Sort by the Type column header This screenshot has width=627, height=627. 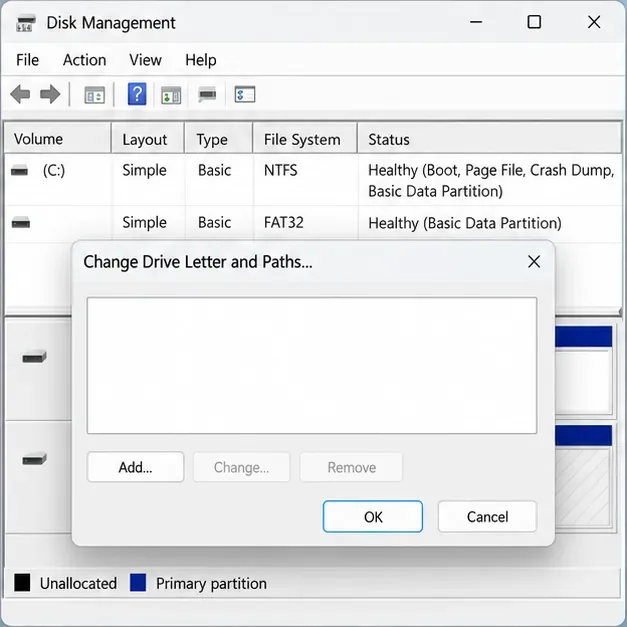pyautogui.click(x=218, y=139)
